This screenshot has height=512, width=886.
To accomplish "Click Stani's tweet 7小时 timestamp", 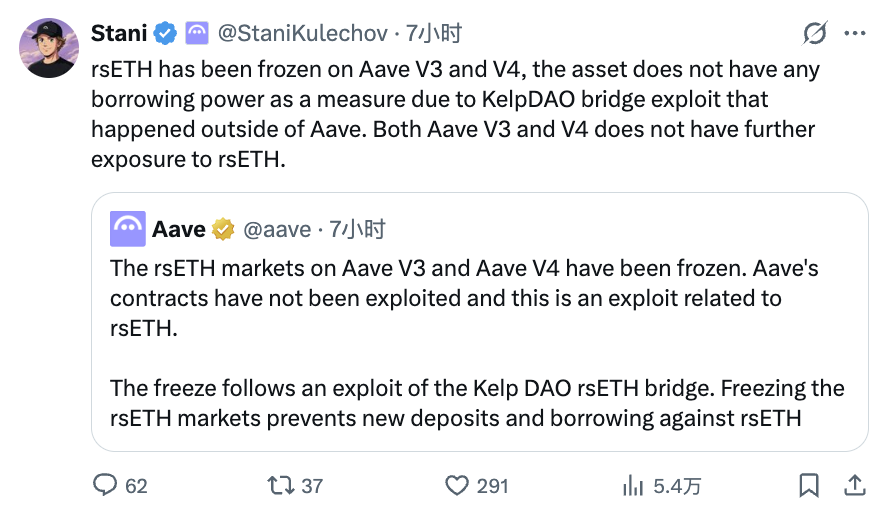I will 434,34.
